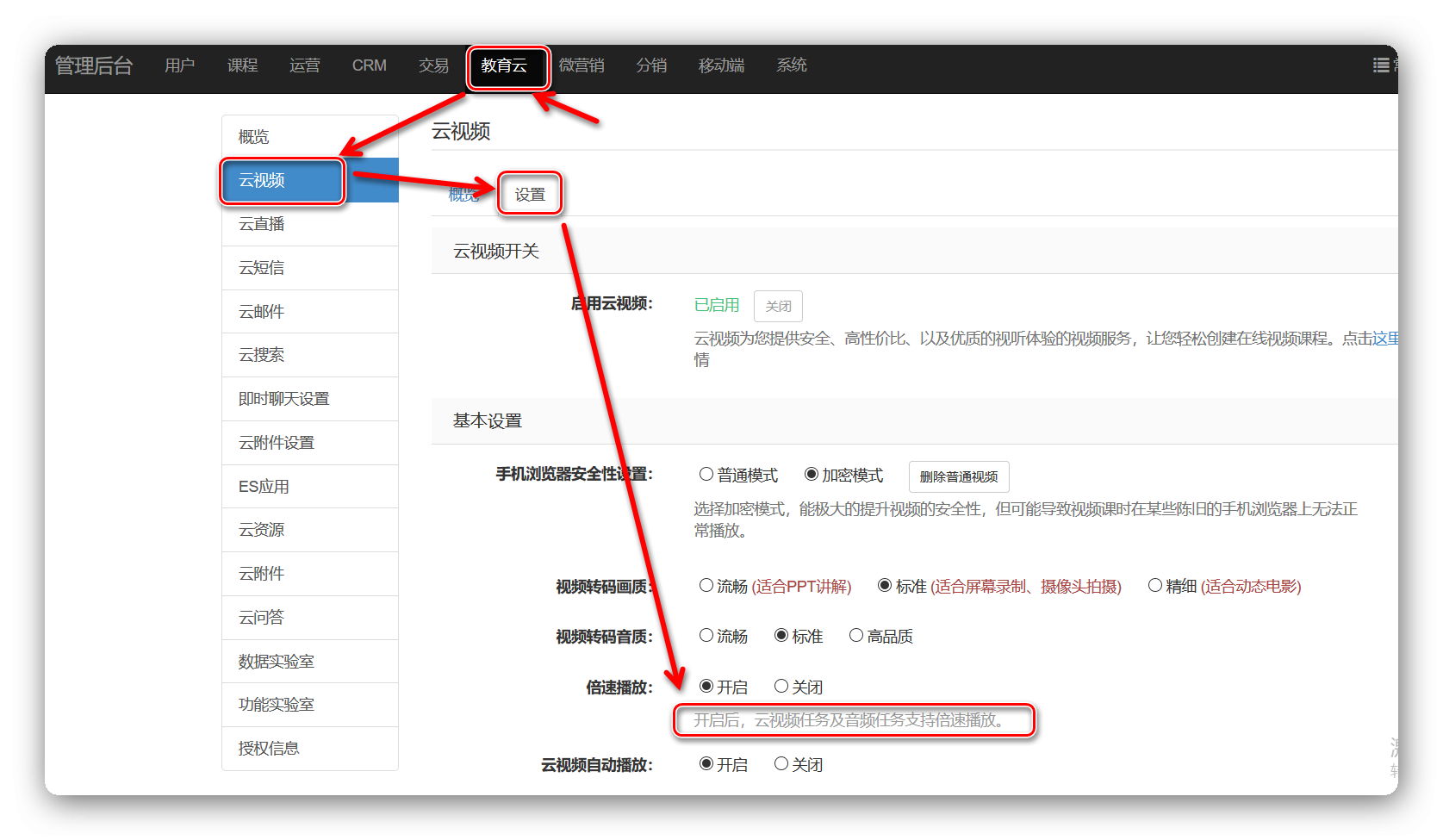Click the list icon in top-right navbar

tap(1381, 65)
